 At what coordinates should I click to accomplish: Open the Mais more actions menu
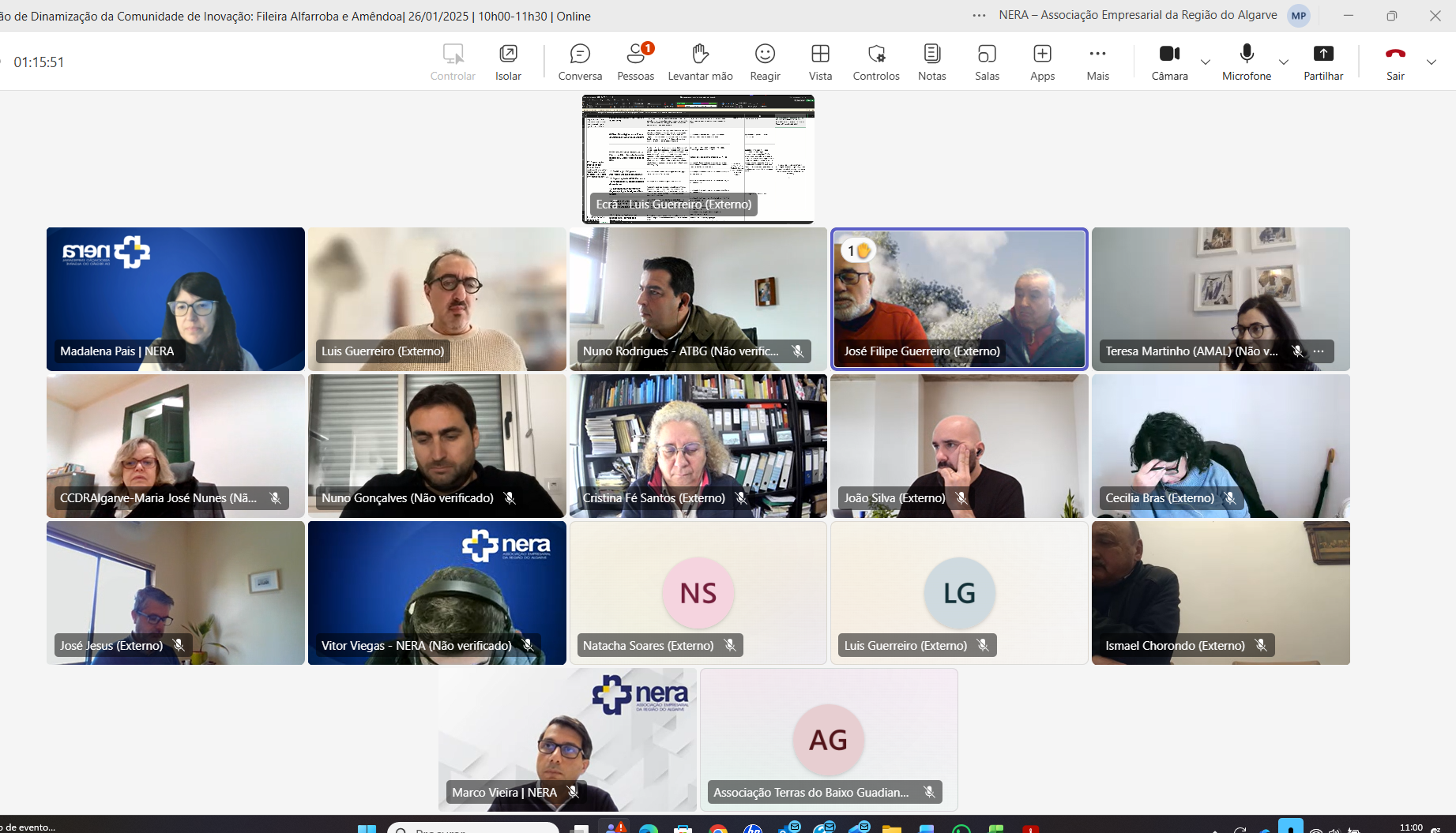[x=1097, y=62]
